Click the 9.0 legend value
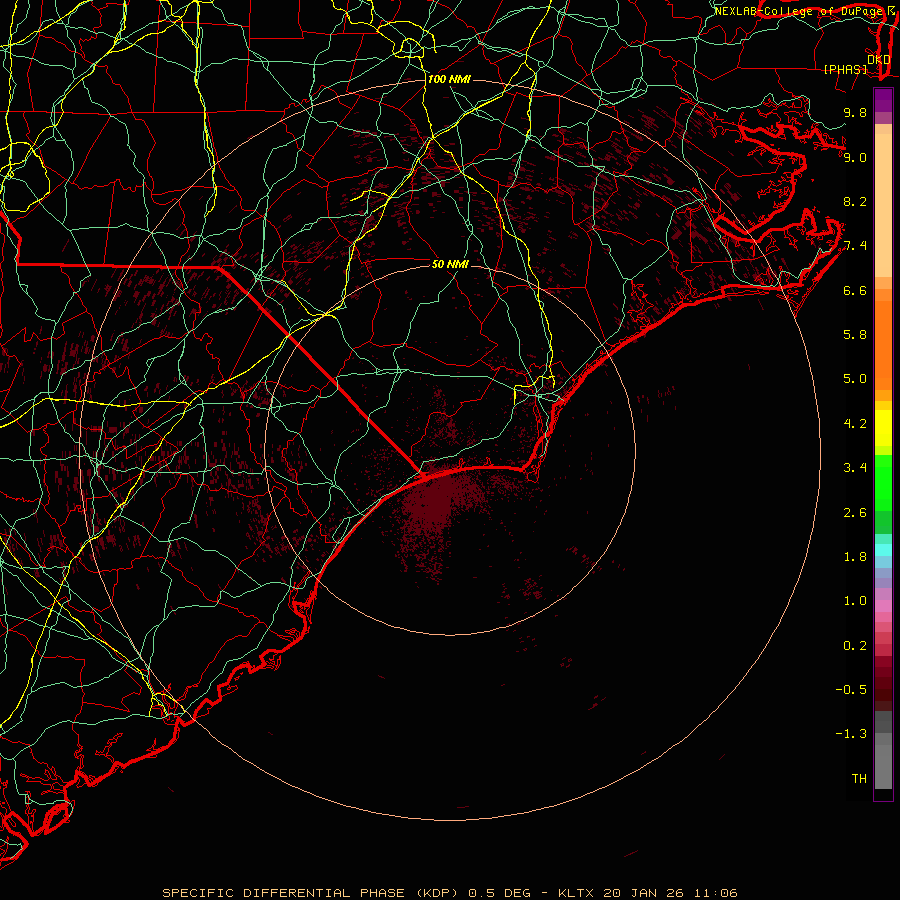The width and height of the screenshot is (900, 900). tap(855, 157)
